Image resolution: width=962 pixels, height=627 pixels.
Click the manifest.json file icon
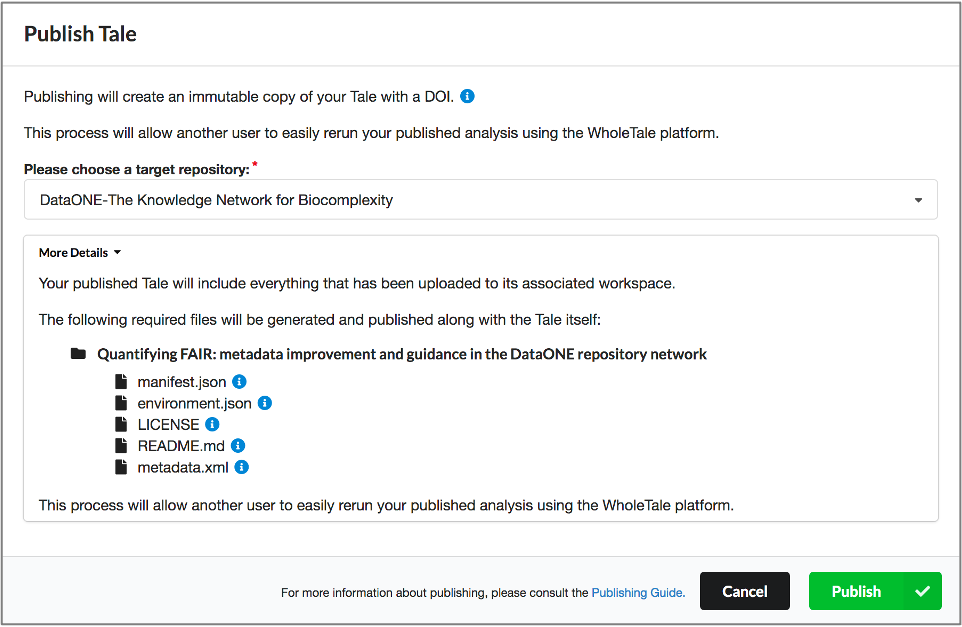click(121, 382)
